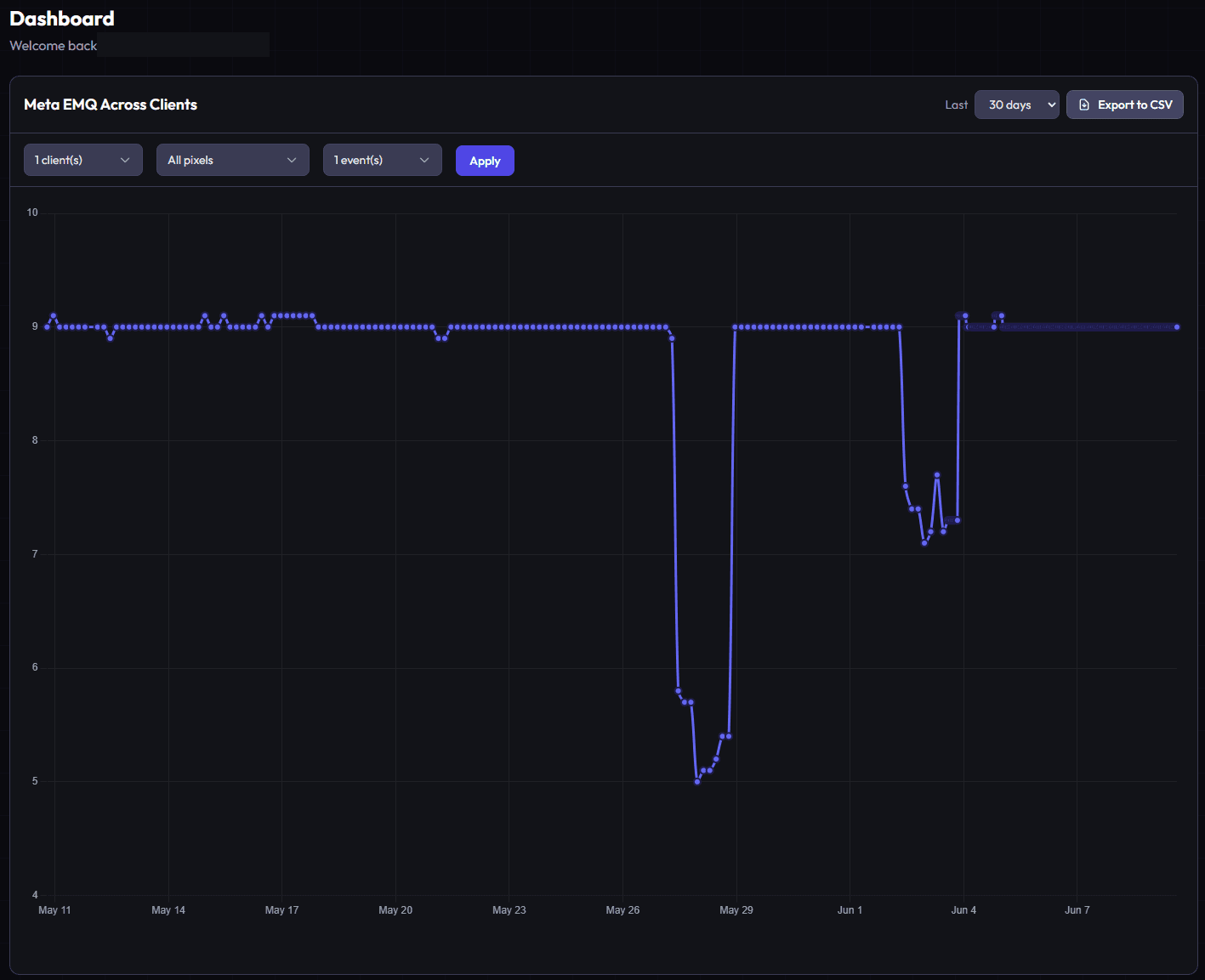
Task: Click the Dashboard heading
Action: 62,19
